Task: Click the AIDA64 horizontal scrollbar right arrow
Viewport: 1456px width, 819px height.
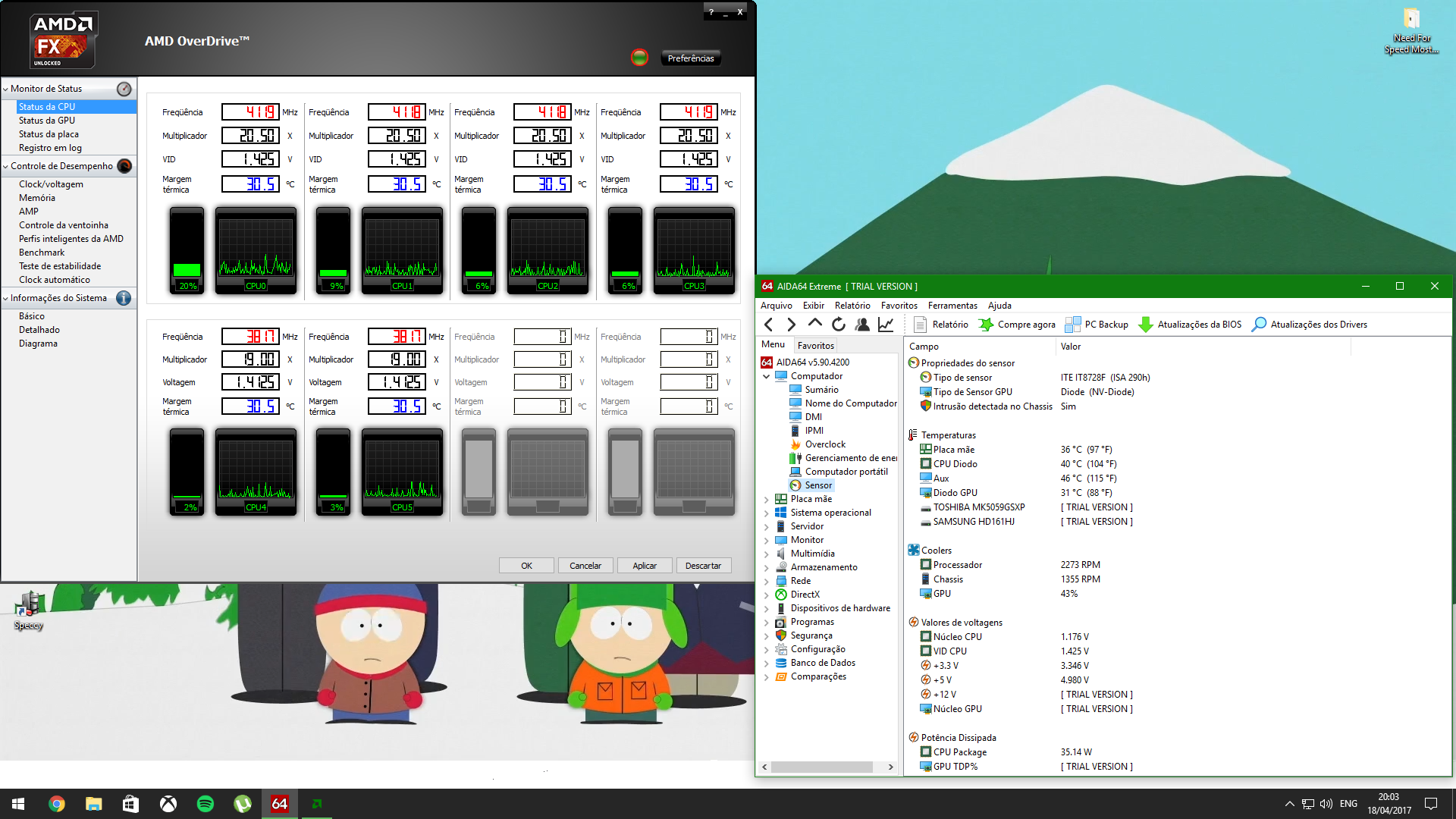Action: 890,767
